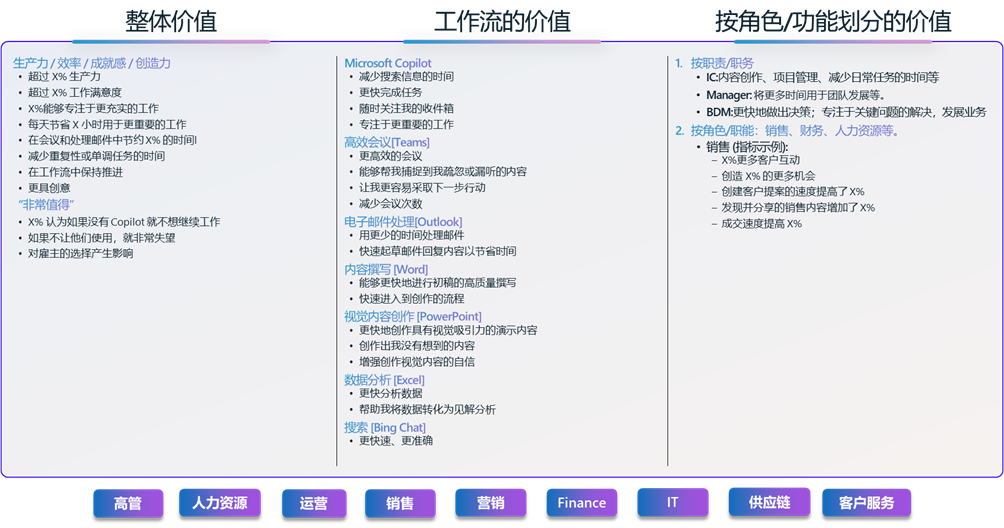Image resolution: width=1004 pixels, height=528 pixels.
Task: Select bullet 更具创意
Action: click(x=49, y=188)
